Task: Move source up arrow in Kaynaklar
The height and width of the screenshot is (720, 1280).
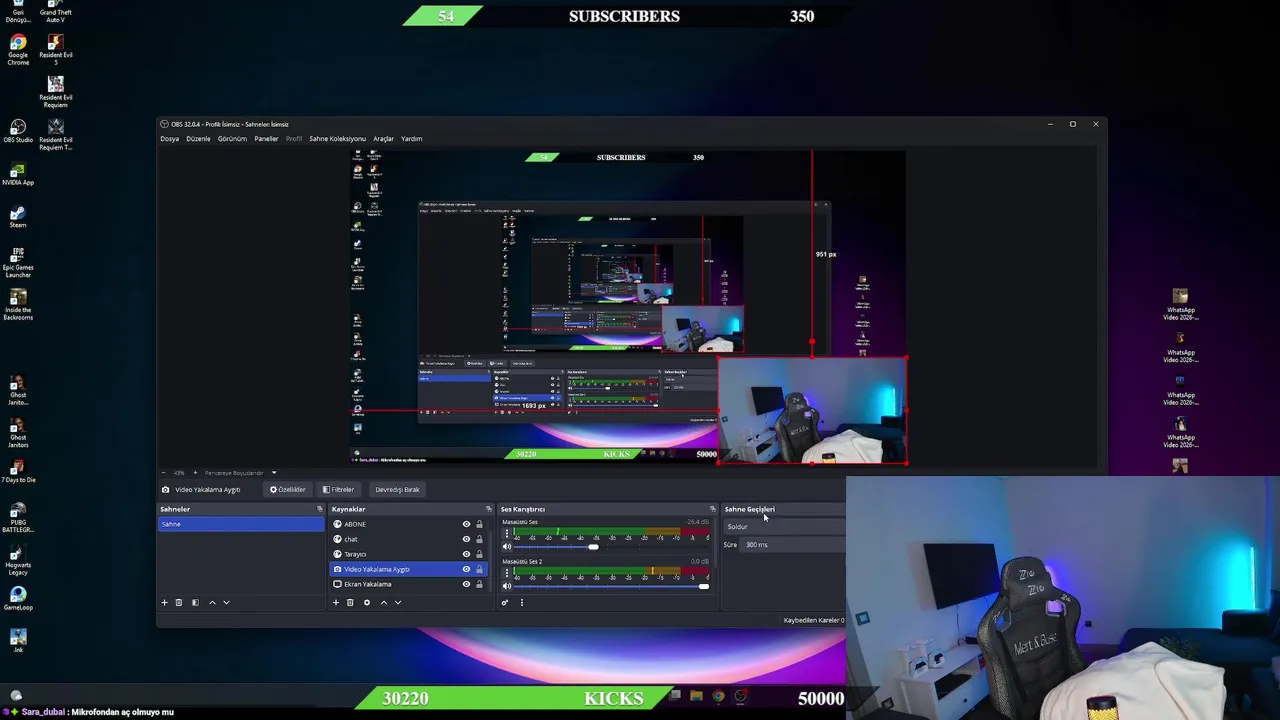Action: coord(383,602)
